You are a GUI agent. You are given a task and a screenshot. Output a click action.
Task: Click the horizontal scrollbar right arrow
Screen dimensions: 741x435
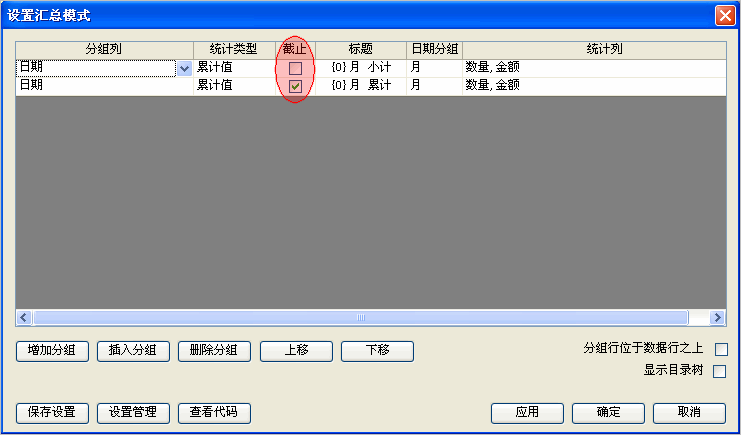pyautogui.click(x=717, y=318)
